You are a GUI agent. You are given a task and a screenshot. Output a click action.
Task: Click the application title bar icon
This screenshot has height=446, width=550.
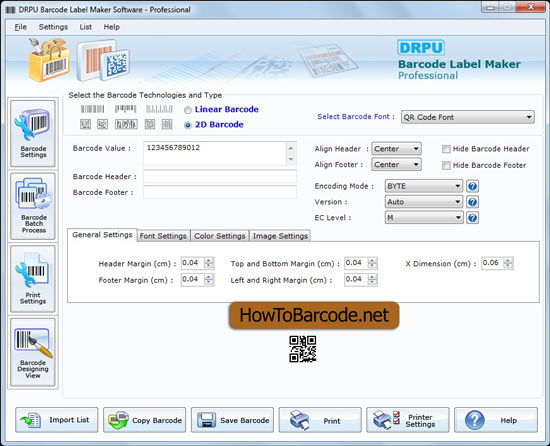coord(11,10)
